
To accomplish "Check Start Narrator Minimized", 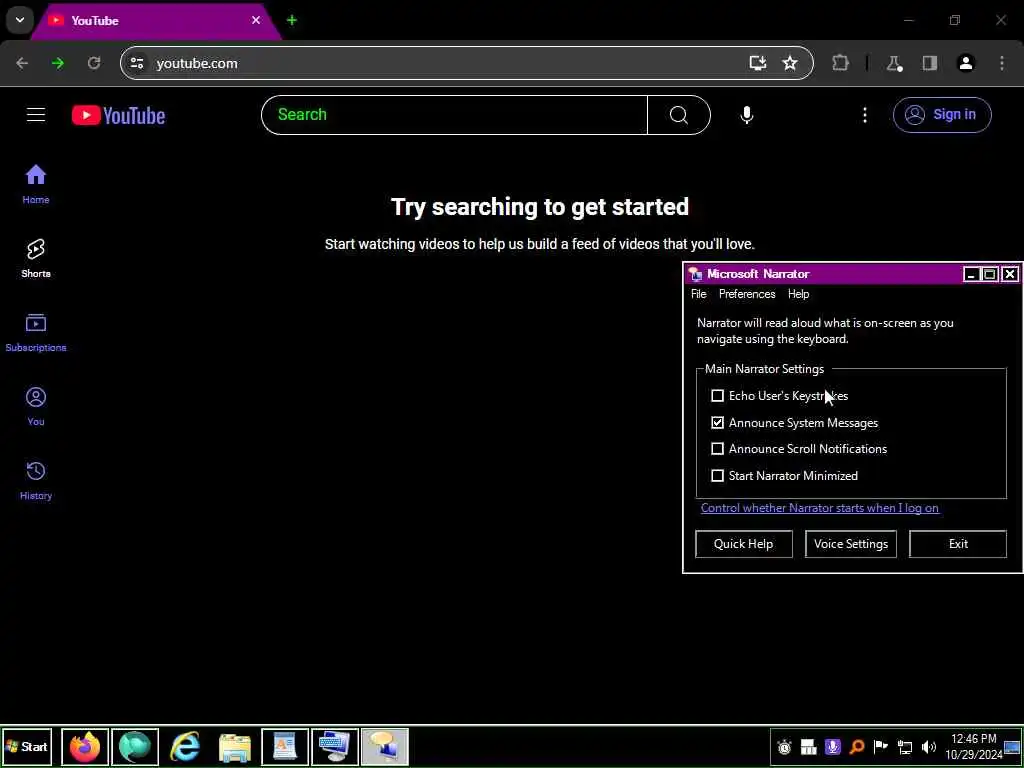I will click(717, 475).
